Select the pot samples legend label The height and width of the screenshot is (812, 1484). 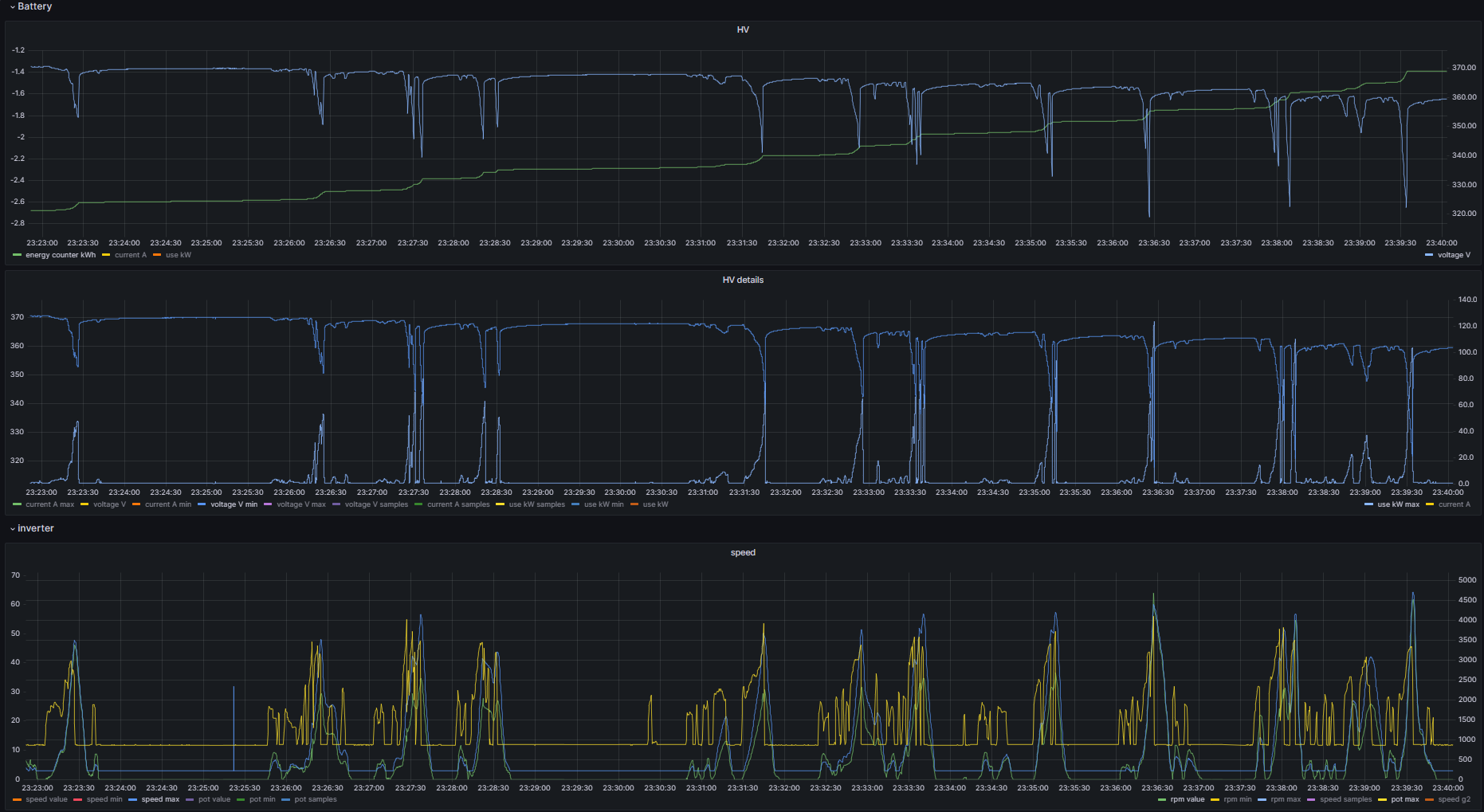click(x=315, y=800)
